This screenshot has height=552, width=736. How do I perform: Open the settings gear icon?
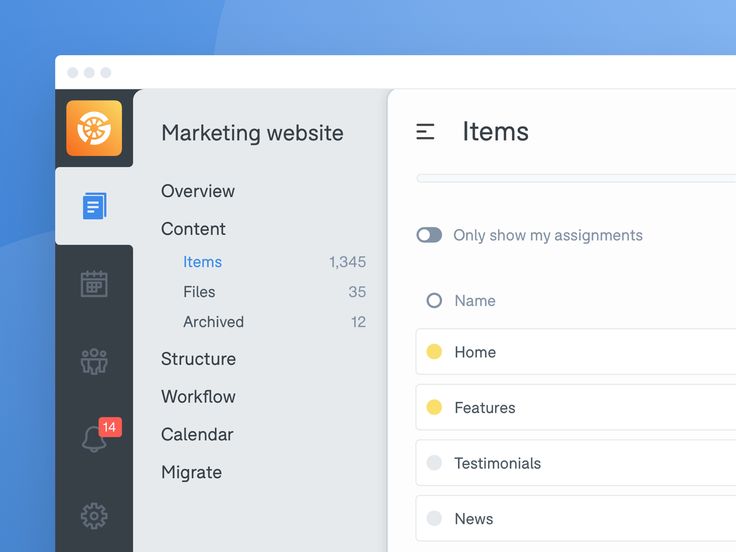tap(94, 516)
